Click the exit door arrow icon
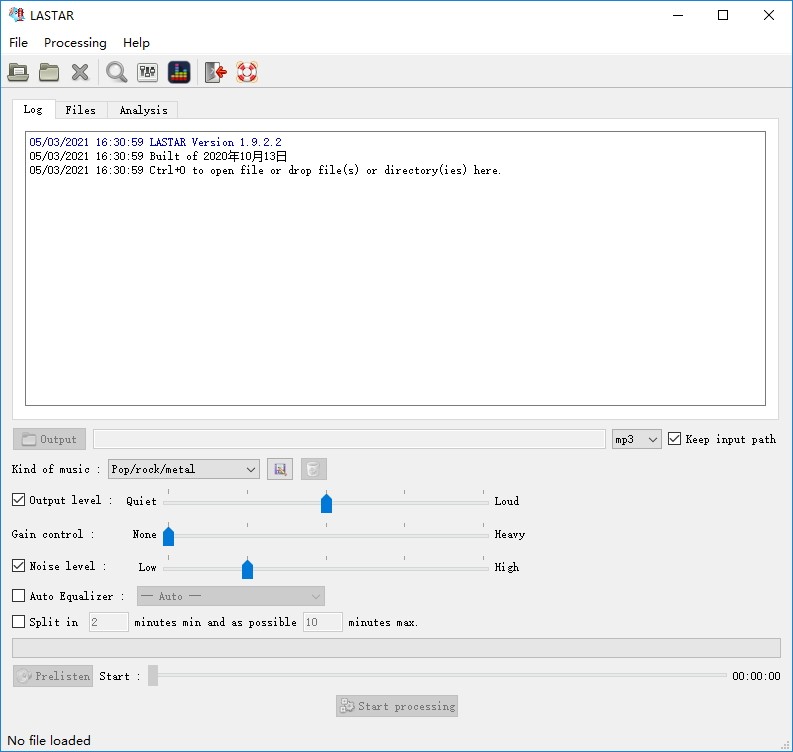 (215, 72)
